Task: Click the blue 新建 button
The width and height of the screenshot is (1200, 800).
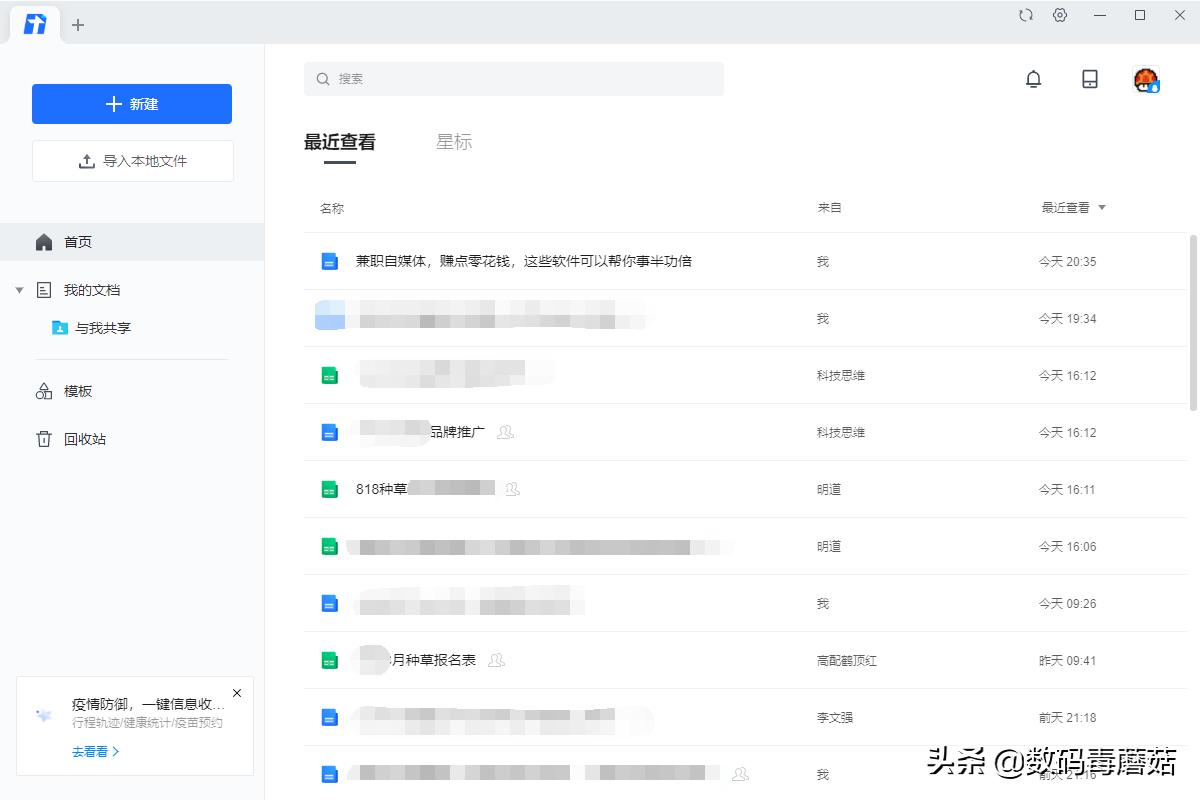Action: point(131,103)
